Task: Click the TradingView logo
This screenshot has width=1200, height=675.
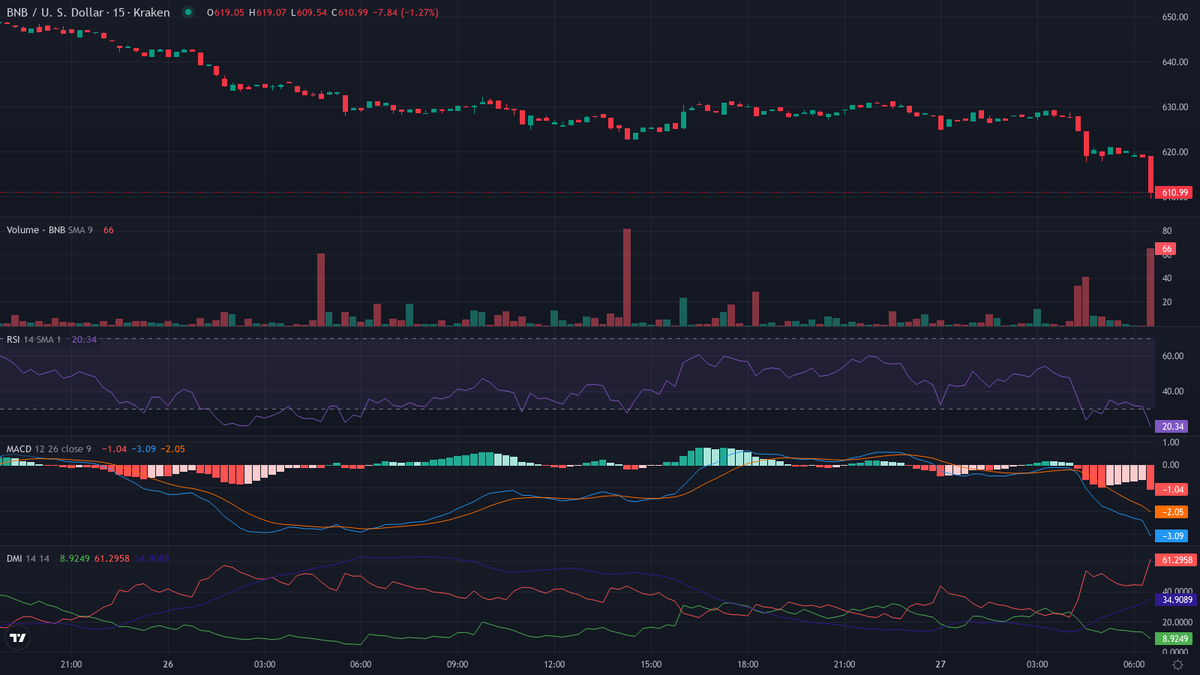Action: pos(17,637)
